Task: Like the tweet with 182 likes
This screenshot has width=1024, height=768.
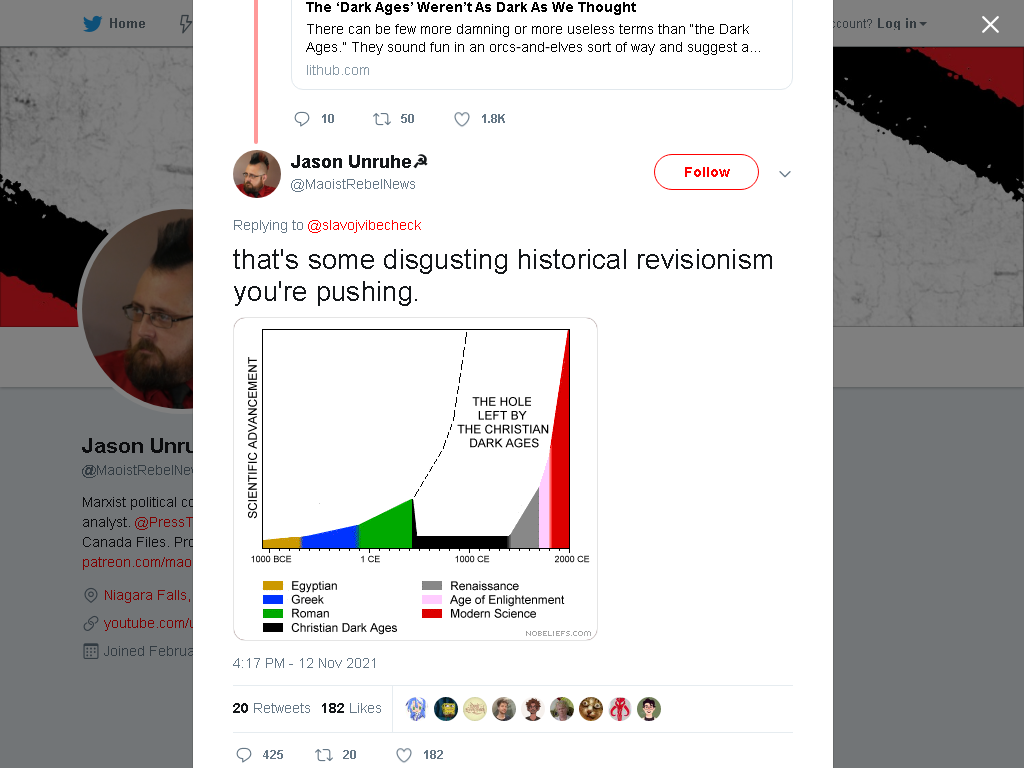Action: (x=404, y=755)
